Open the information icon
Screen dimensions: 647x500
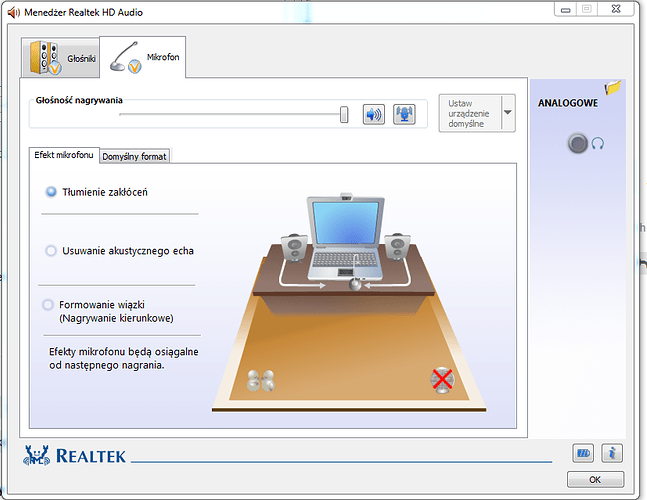tap(612, 454)
